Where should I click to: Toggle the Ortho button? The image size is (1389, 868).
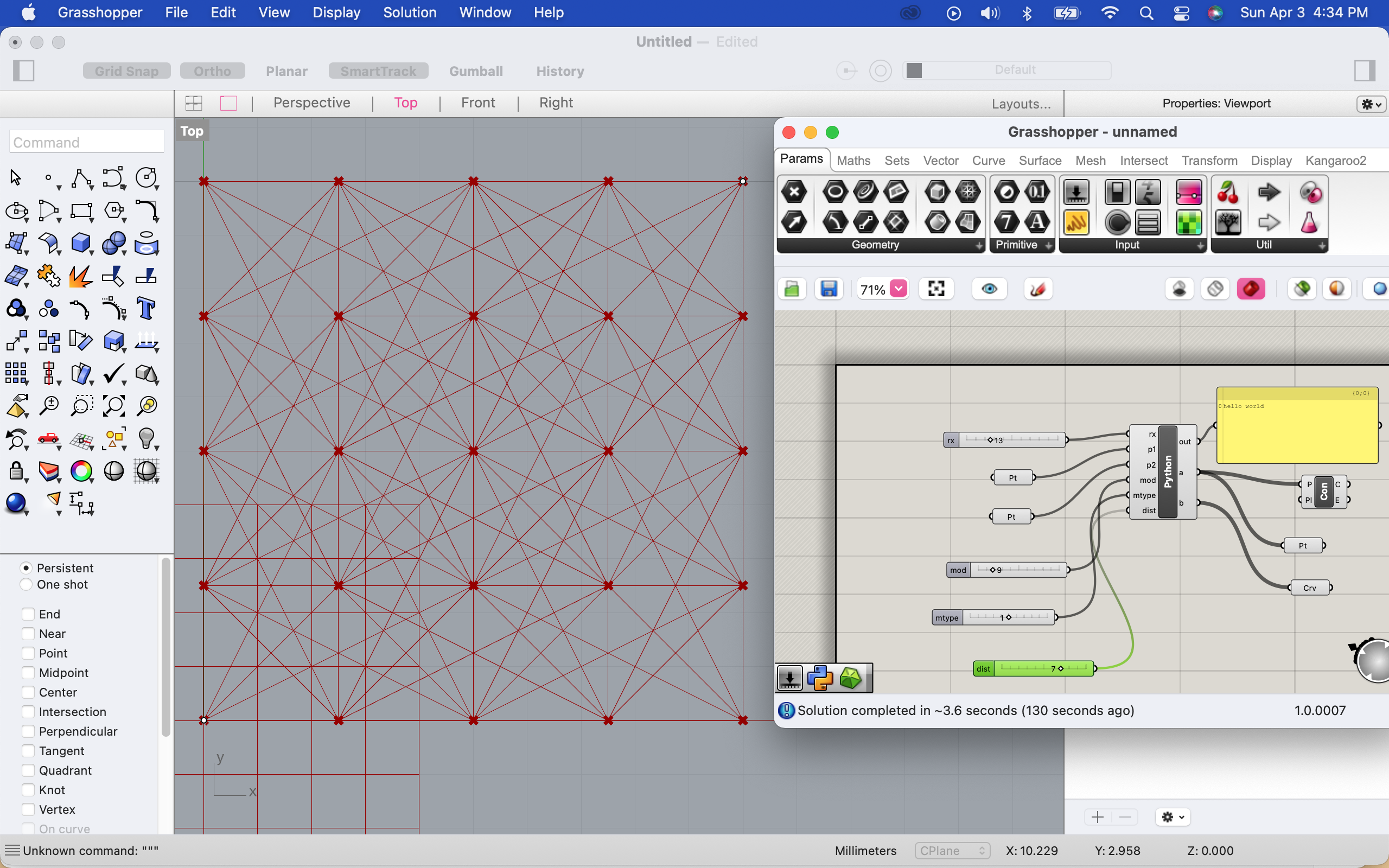coord(212,71)
